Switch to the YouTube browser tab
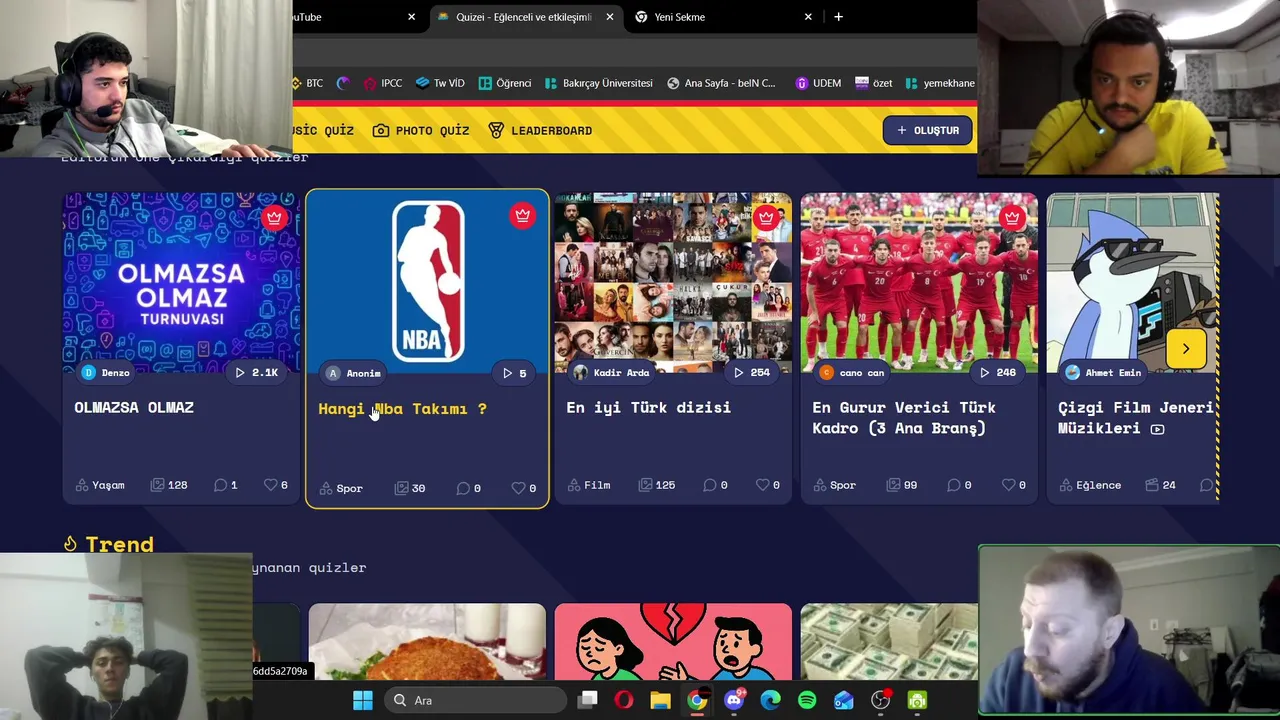This screenshot has width=1280, height=720. coord(350,17)
